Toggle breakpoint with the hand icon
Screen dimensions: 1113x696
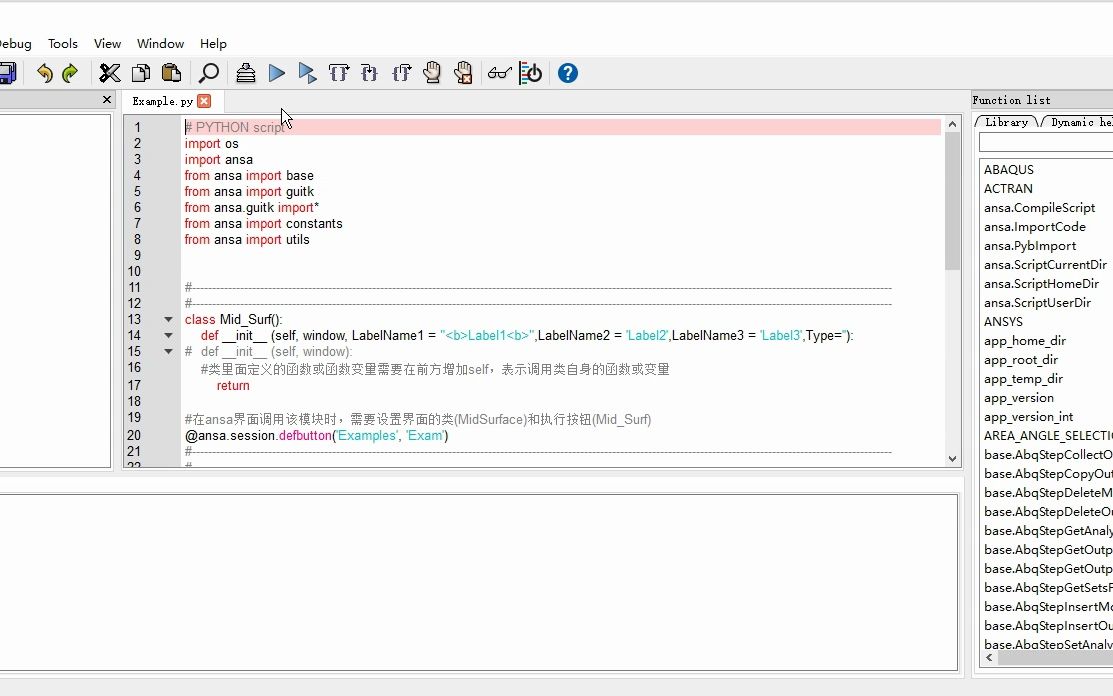click(432, 73)
